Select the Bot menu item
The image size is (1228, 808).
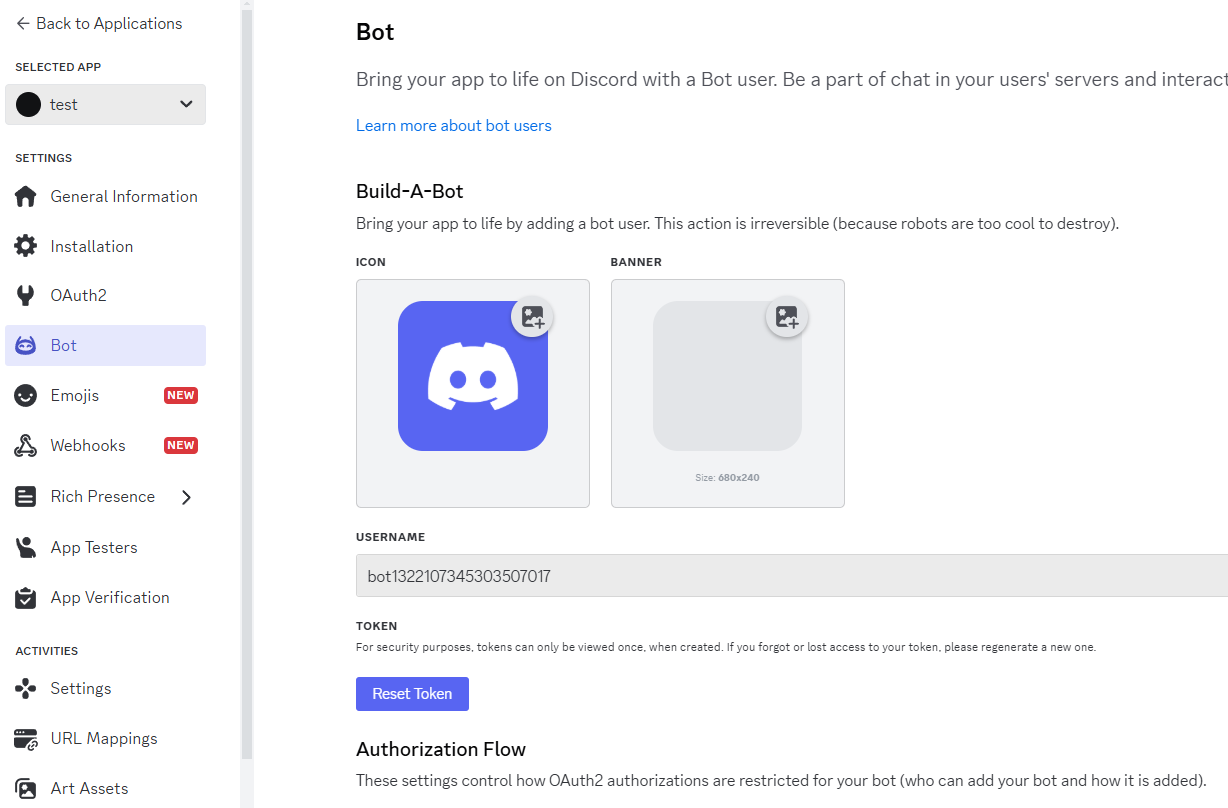(105, 346)
